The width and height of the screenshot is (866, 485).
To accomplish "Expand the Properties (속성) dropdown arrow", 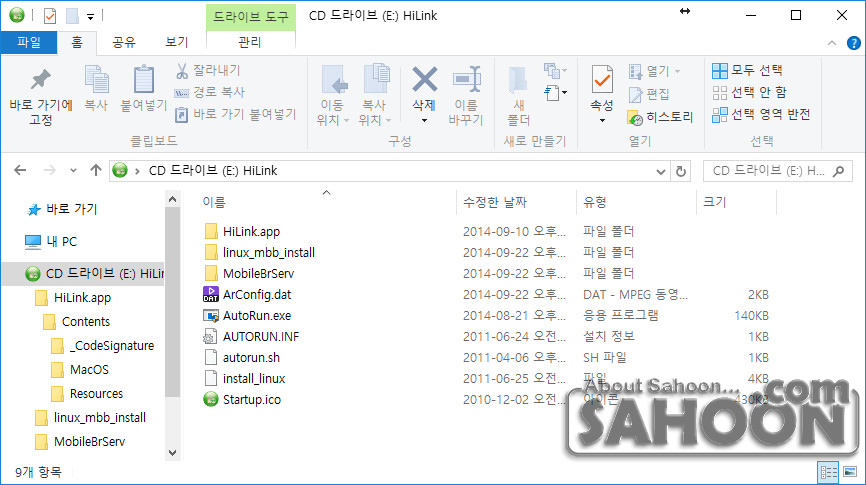I will pyautogui.click(x=602, y=120).
